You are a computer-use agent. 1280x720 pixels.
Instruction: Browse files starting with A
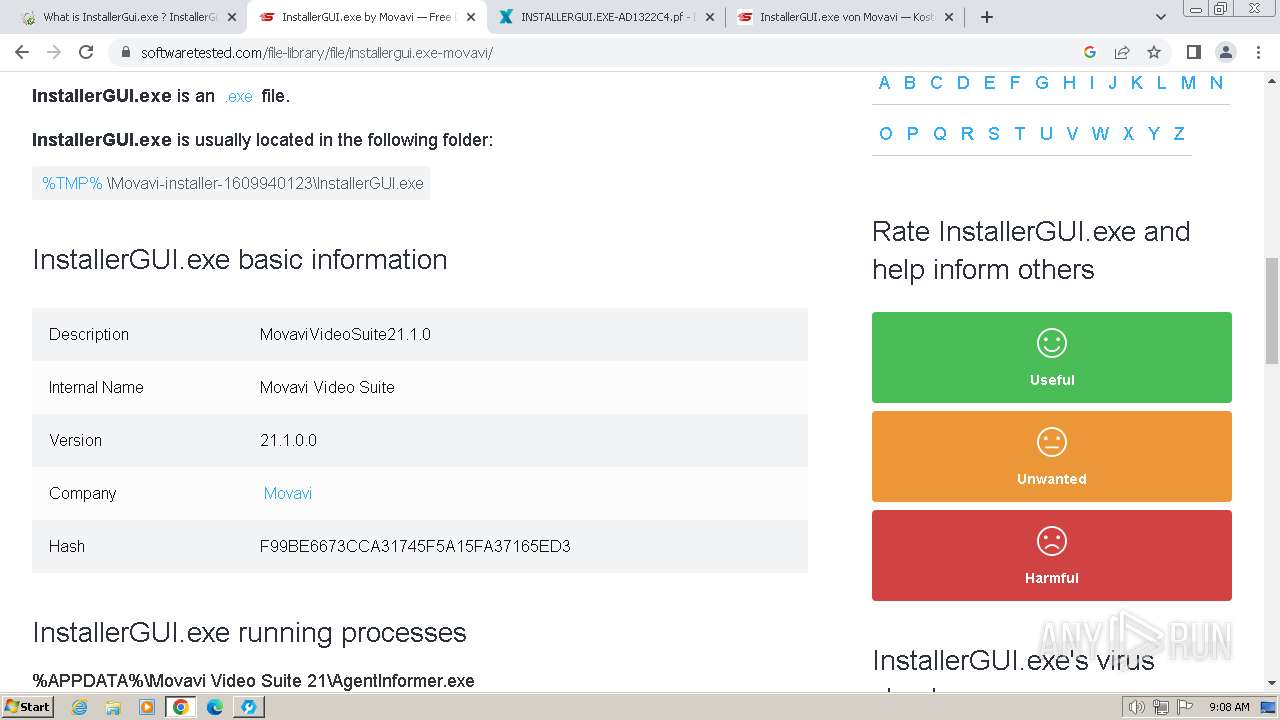coord(884,83)
